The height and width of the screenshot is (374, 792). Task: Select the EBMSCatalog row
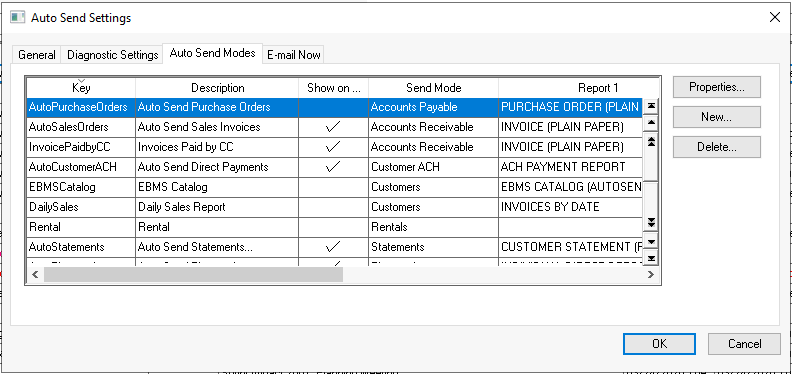point(334,187)
